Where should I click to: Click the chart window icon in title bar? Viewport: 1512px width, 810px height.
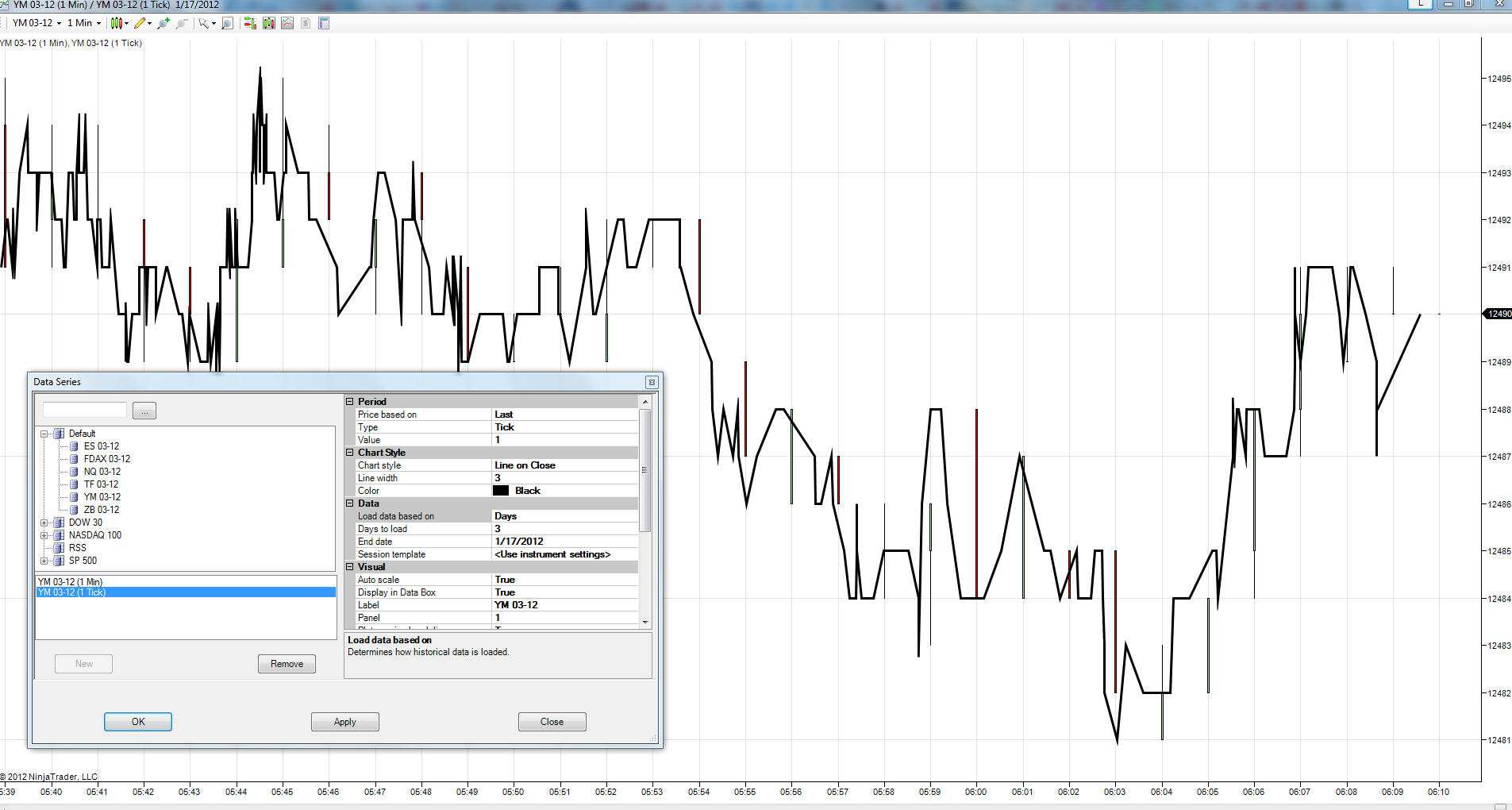tap(4, 5)
